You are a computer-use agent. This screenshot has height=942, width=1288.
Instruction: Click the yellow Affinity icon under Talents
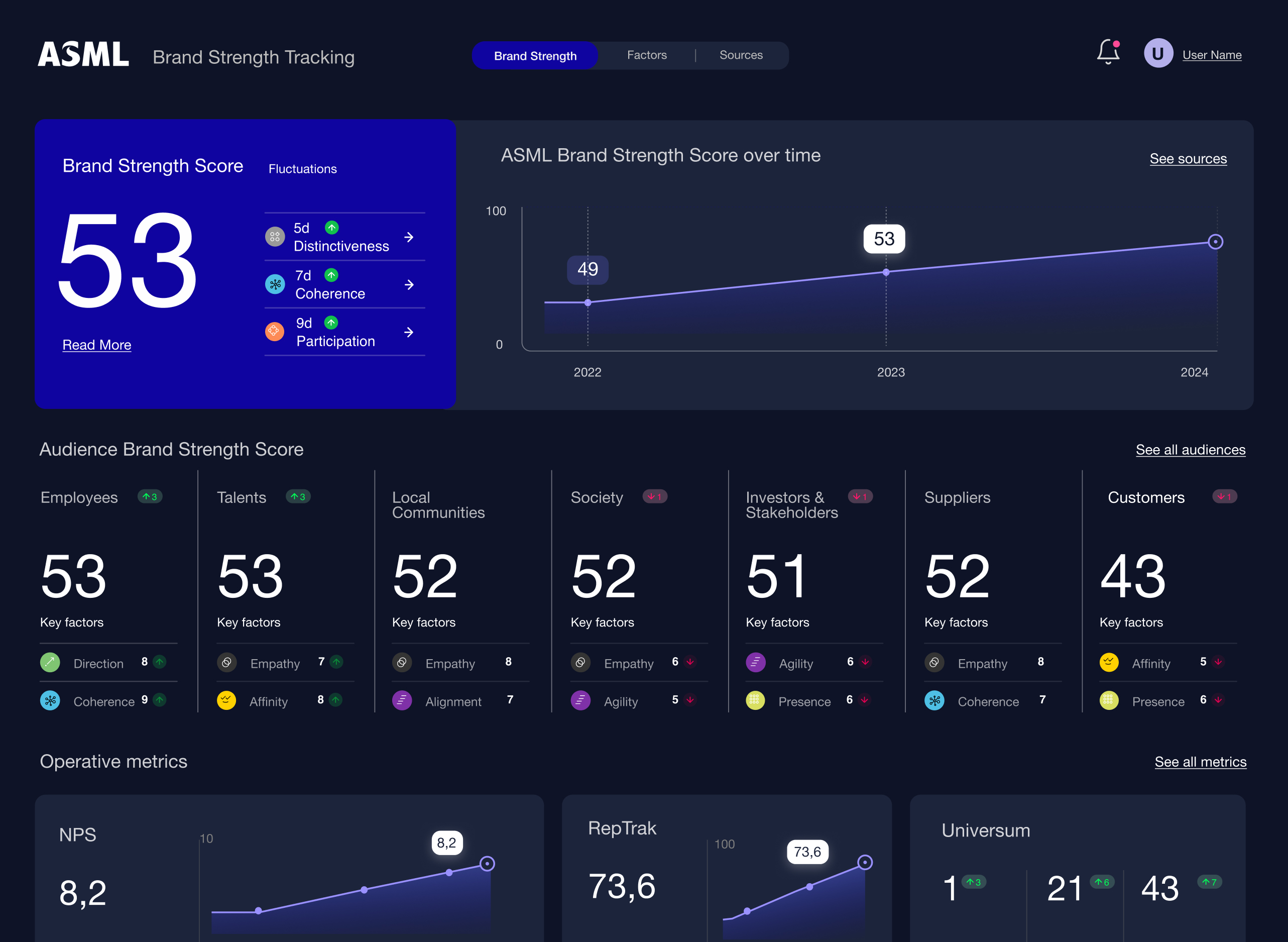pos(226,700)
